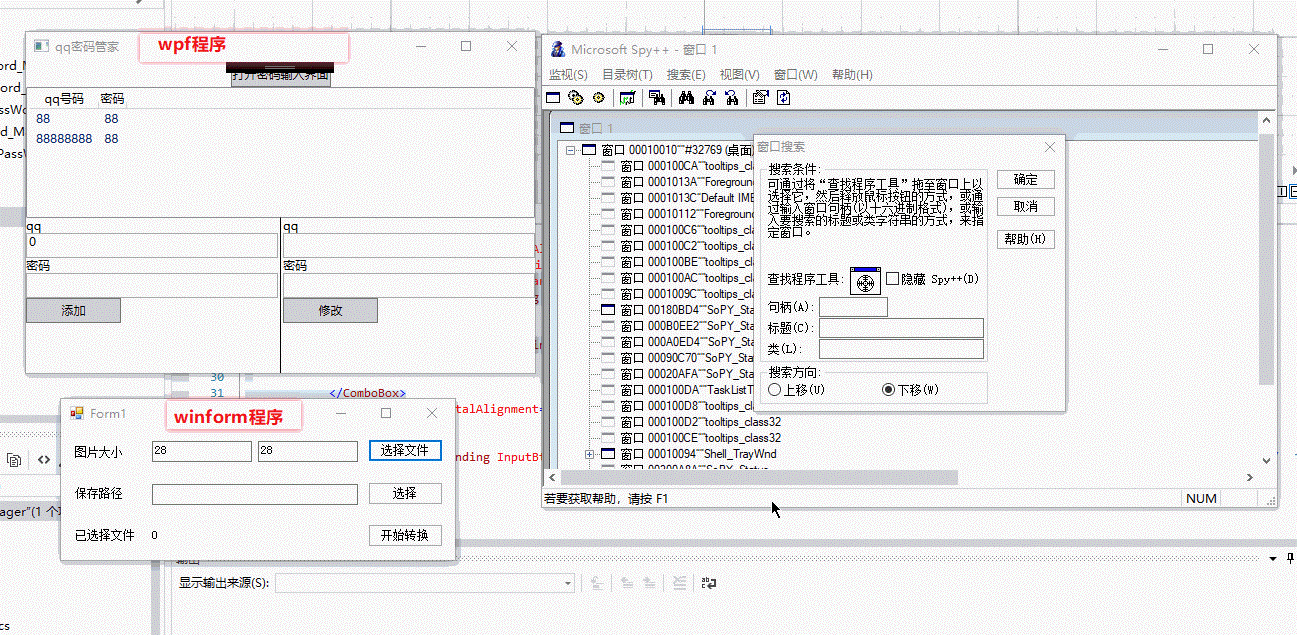The height and width of the screenshot is (635, 1297).
Task: Click the Refresh icon in Spy++ toolbar
Action: (783, 98)
